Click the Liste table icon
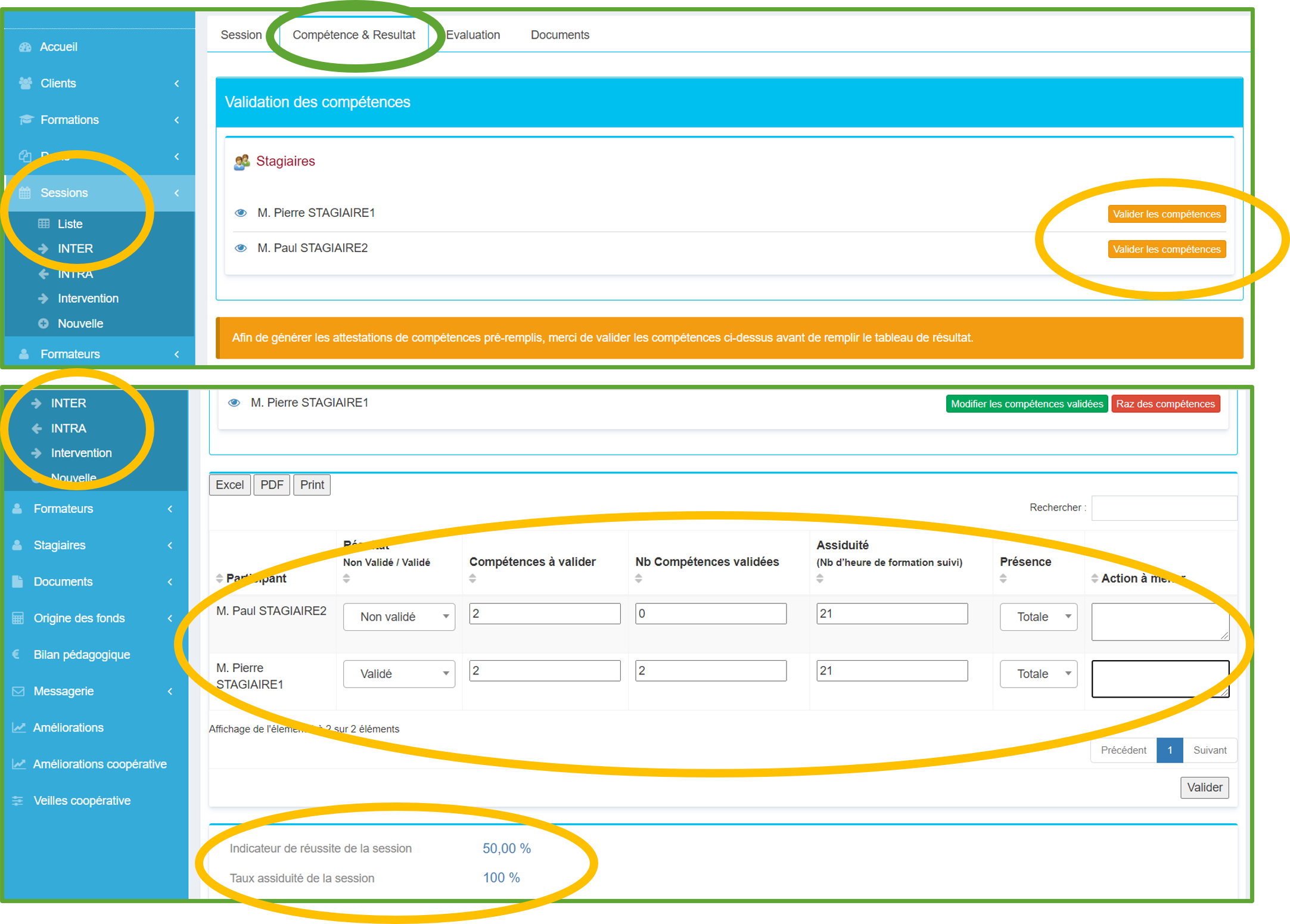This screenshot has height=924, width=1290. tap(43, 224)
